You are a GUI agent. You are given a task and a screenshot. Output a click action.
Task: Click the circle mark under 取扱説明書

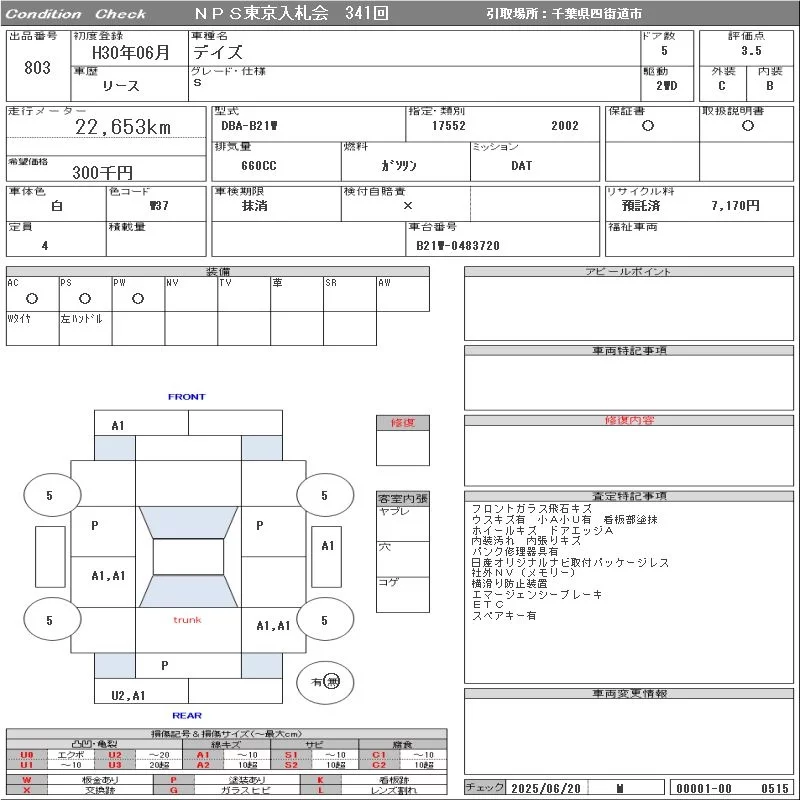[x=747, y=126]
